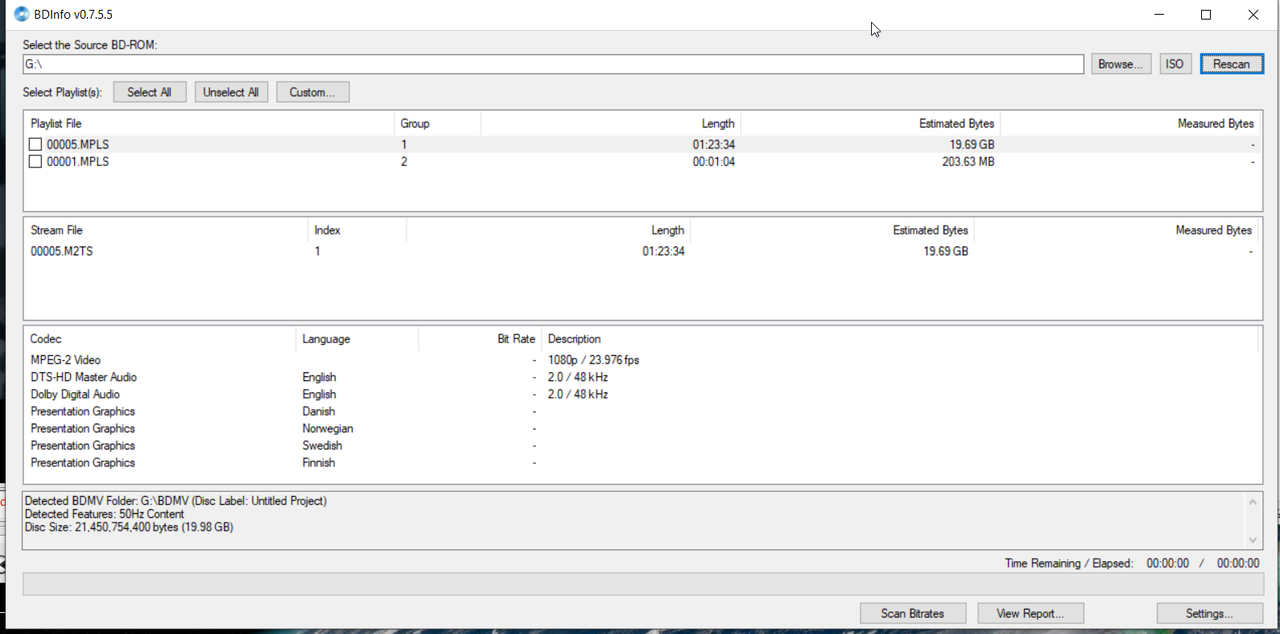The image size is (1280, 634).
Task: Sort playlists by Length column header
Action: (x=610, y=124)
